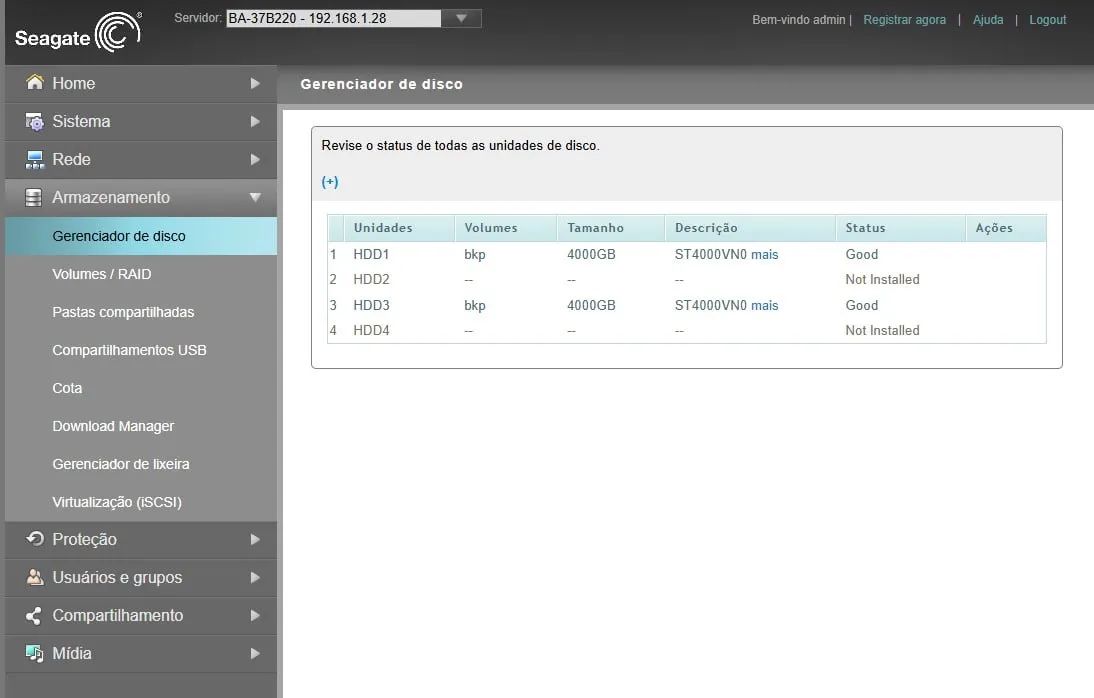Click the Sistema gear icon
The width and height of the screenshot is (1094, 698).
[34, 121]
